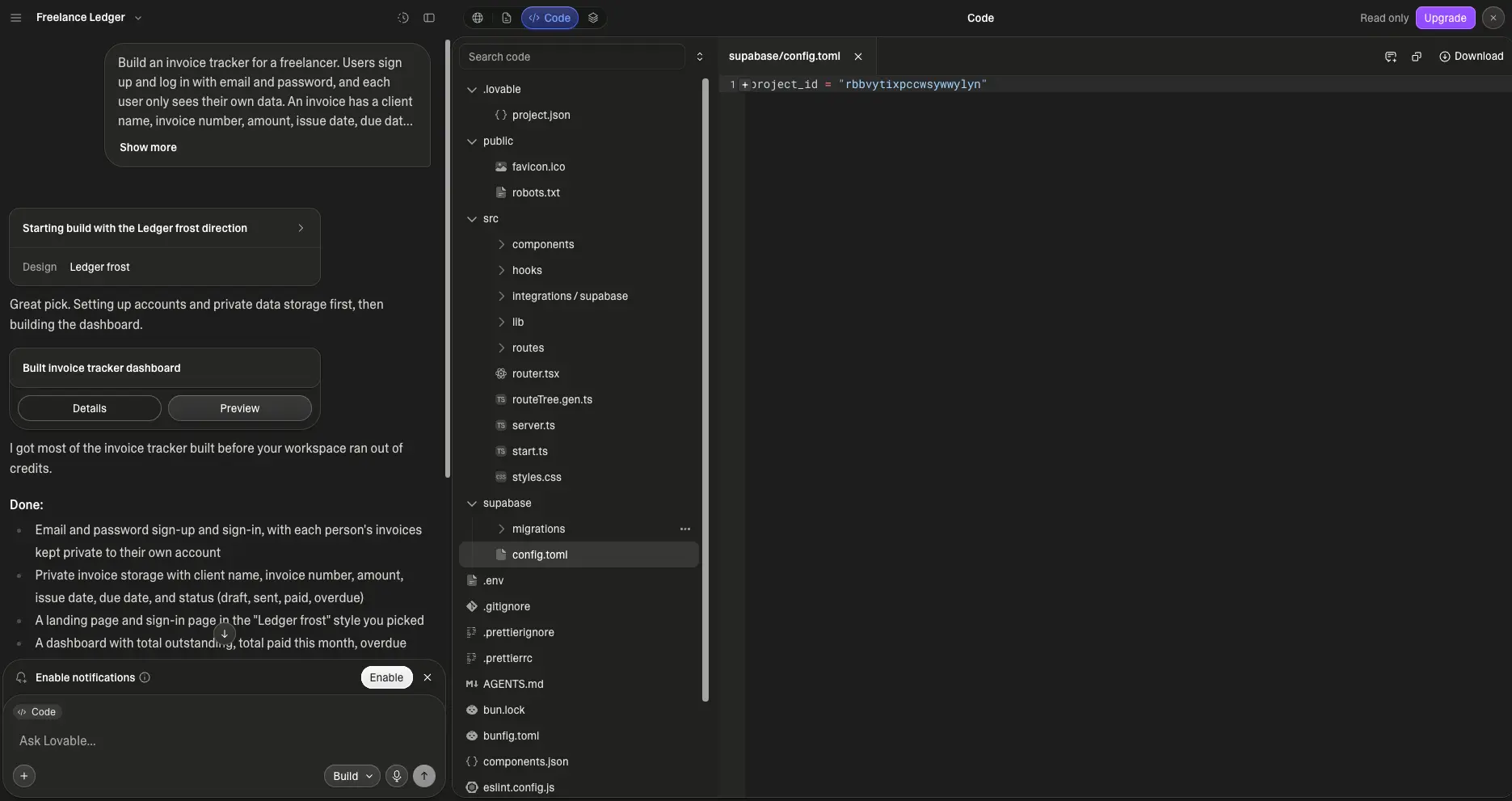This screenshot has height=801, width=1512.
Task: Open the hamburger menu next to Freelance Ledger
Action: [x=15, y=18]
